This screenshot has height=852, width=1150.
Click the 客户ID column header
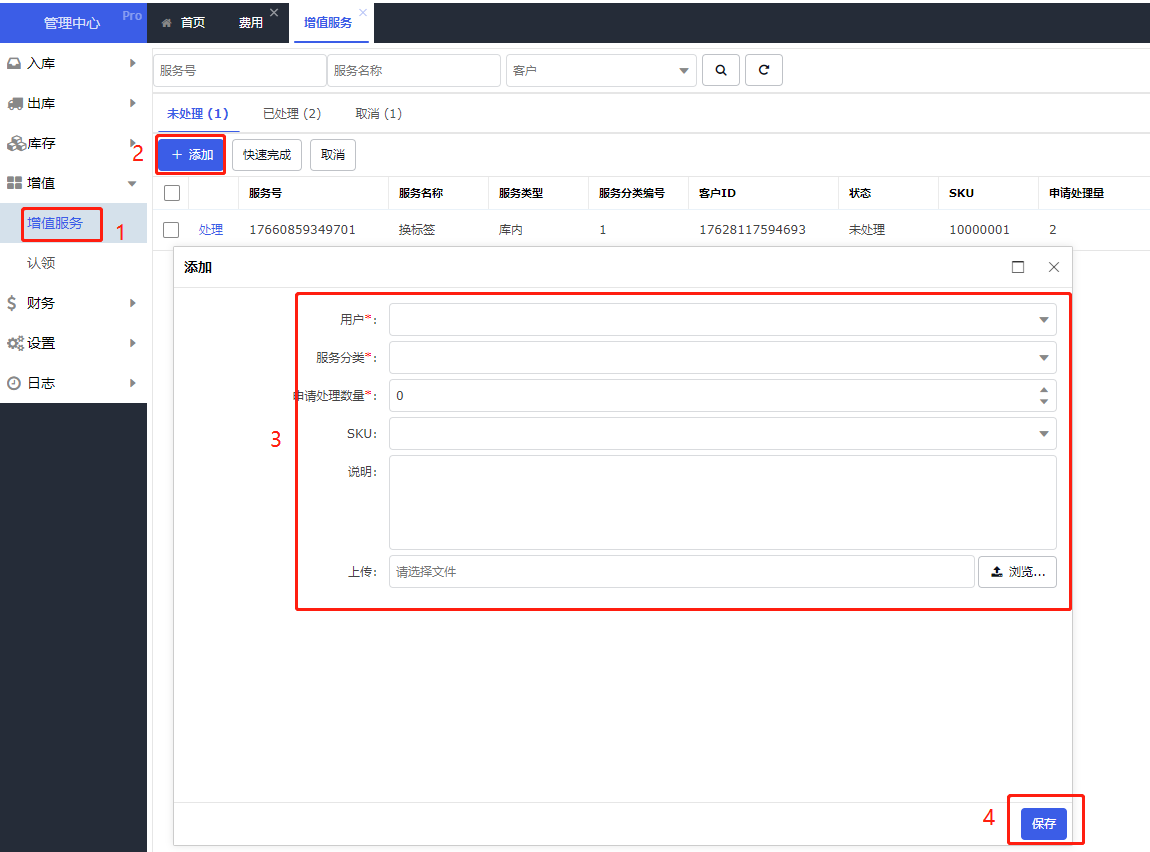click(717, 193)
